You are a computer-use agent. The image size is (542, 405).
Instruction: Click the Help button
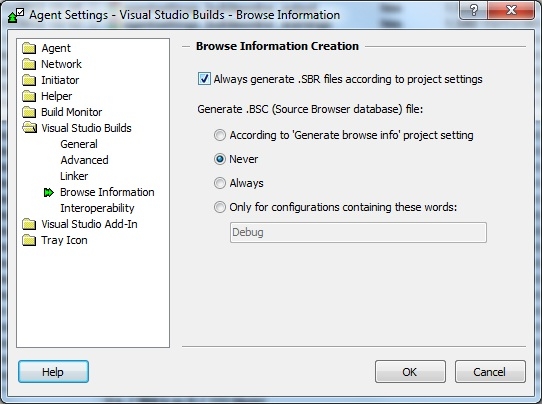(x=53, y=372)
